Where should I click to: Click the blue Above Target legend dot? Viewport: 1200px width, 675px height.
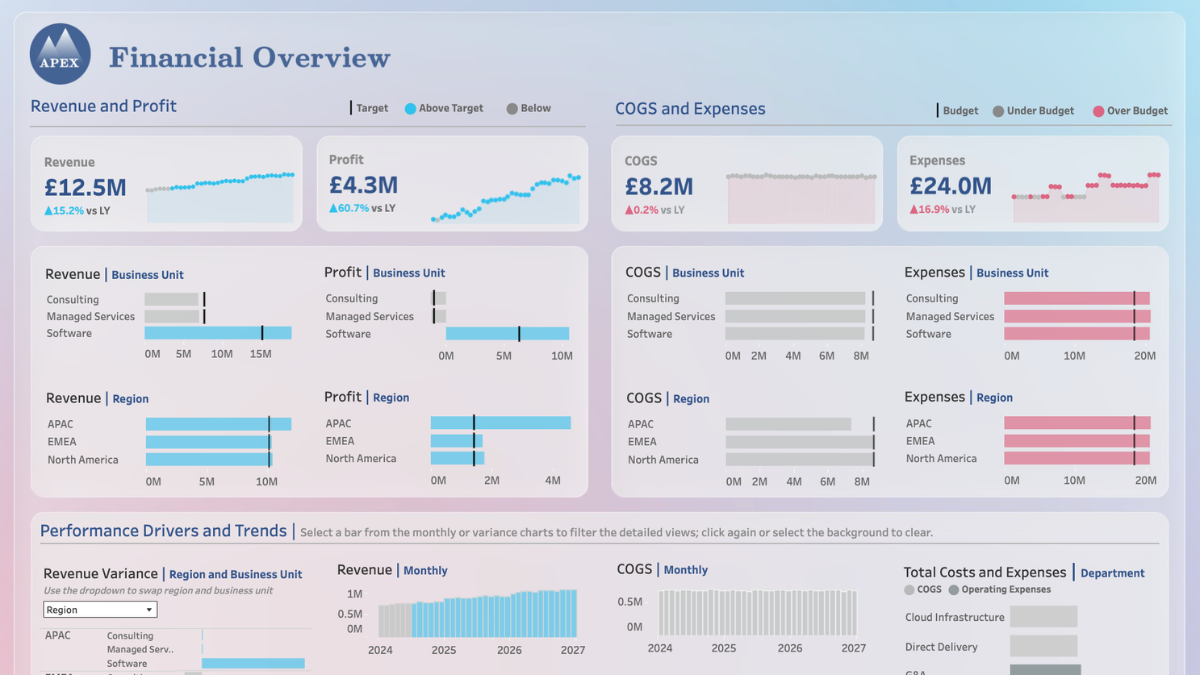coord(410,108)
